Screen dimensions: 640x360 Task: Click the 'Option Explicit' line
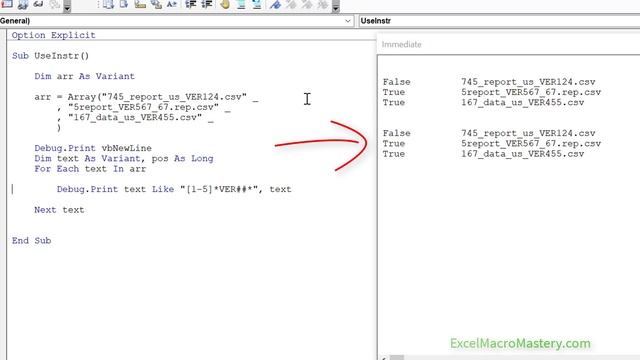[x=53, y=35]
